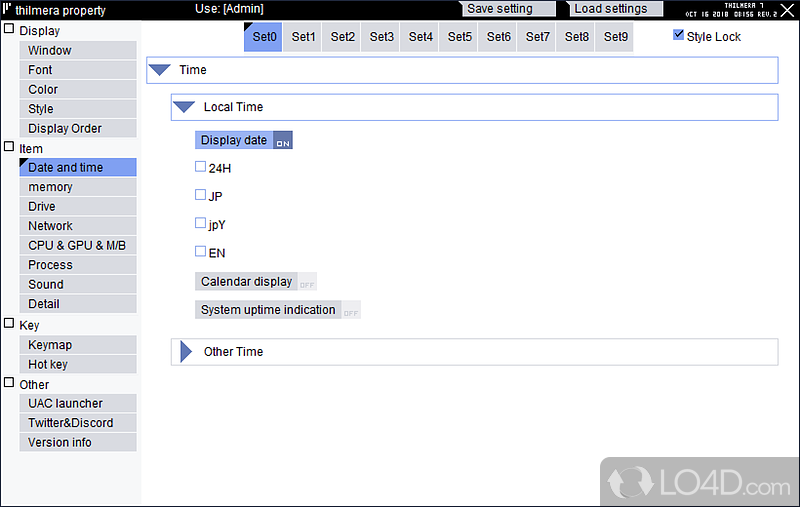Viewport: 800px width, 507px height.
Task: Click the Use: [Admin] label
Action: 229,9
